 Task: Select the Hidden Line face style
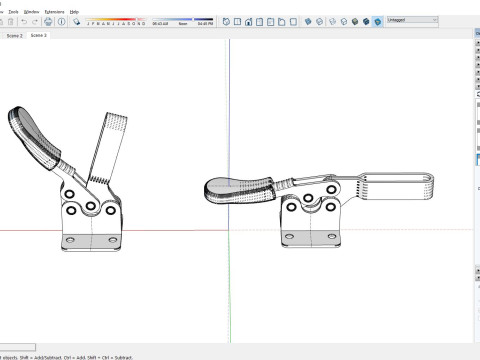point(344,22)
